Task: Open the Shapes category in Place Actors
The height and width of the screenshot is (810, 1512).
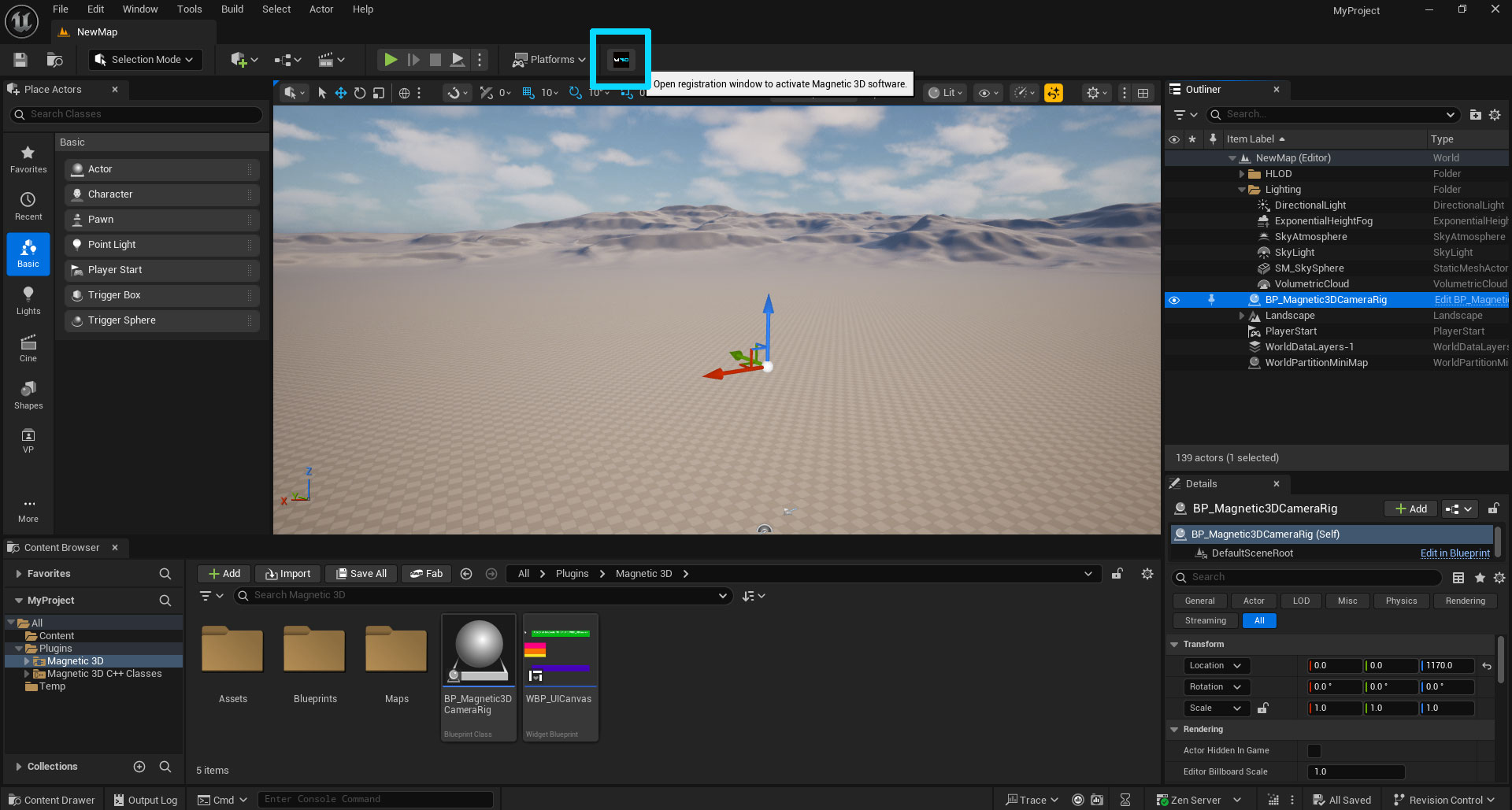Action: click(28, 395)
